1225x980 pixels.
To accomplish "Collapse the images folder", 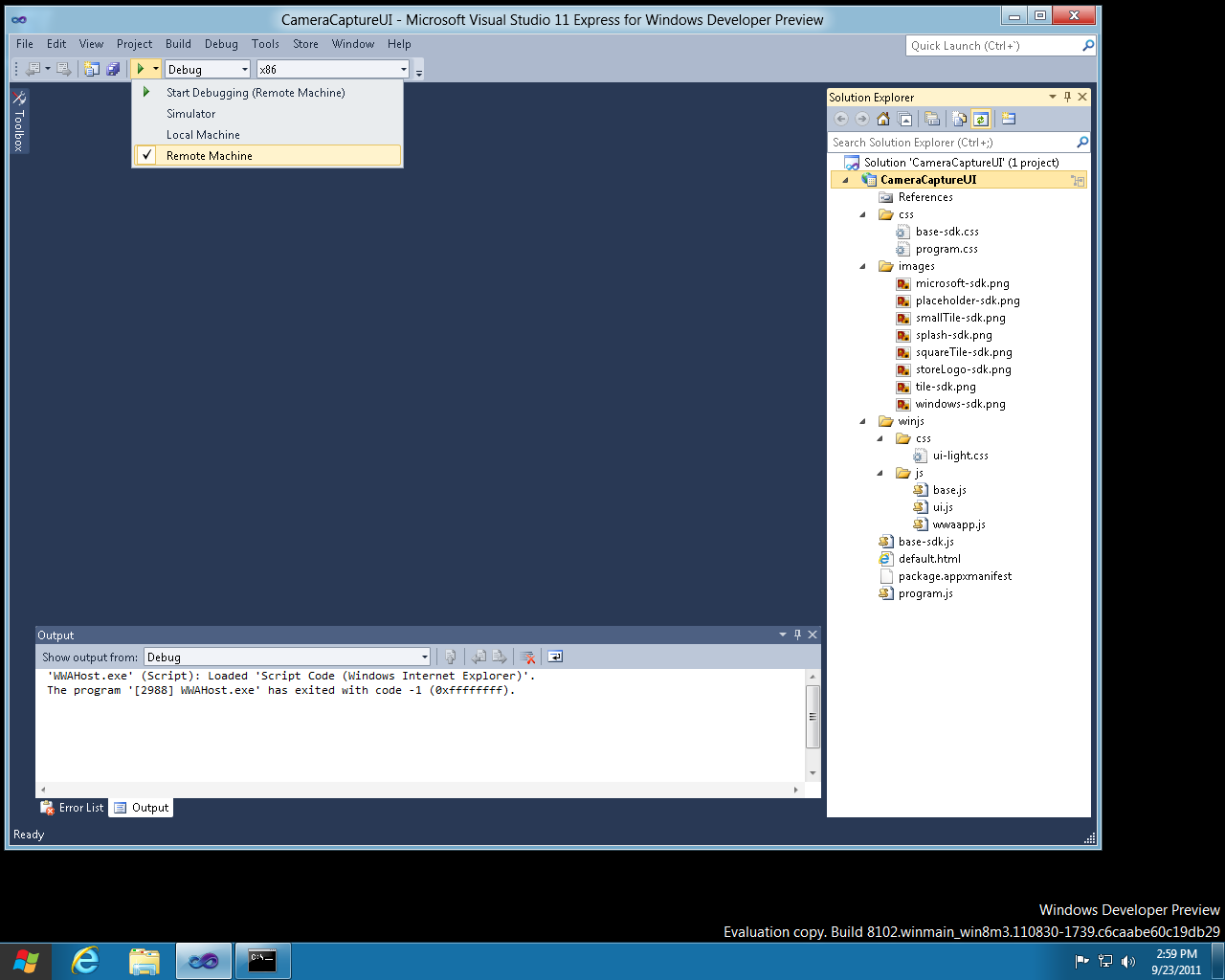I will point(862,266).
